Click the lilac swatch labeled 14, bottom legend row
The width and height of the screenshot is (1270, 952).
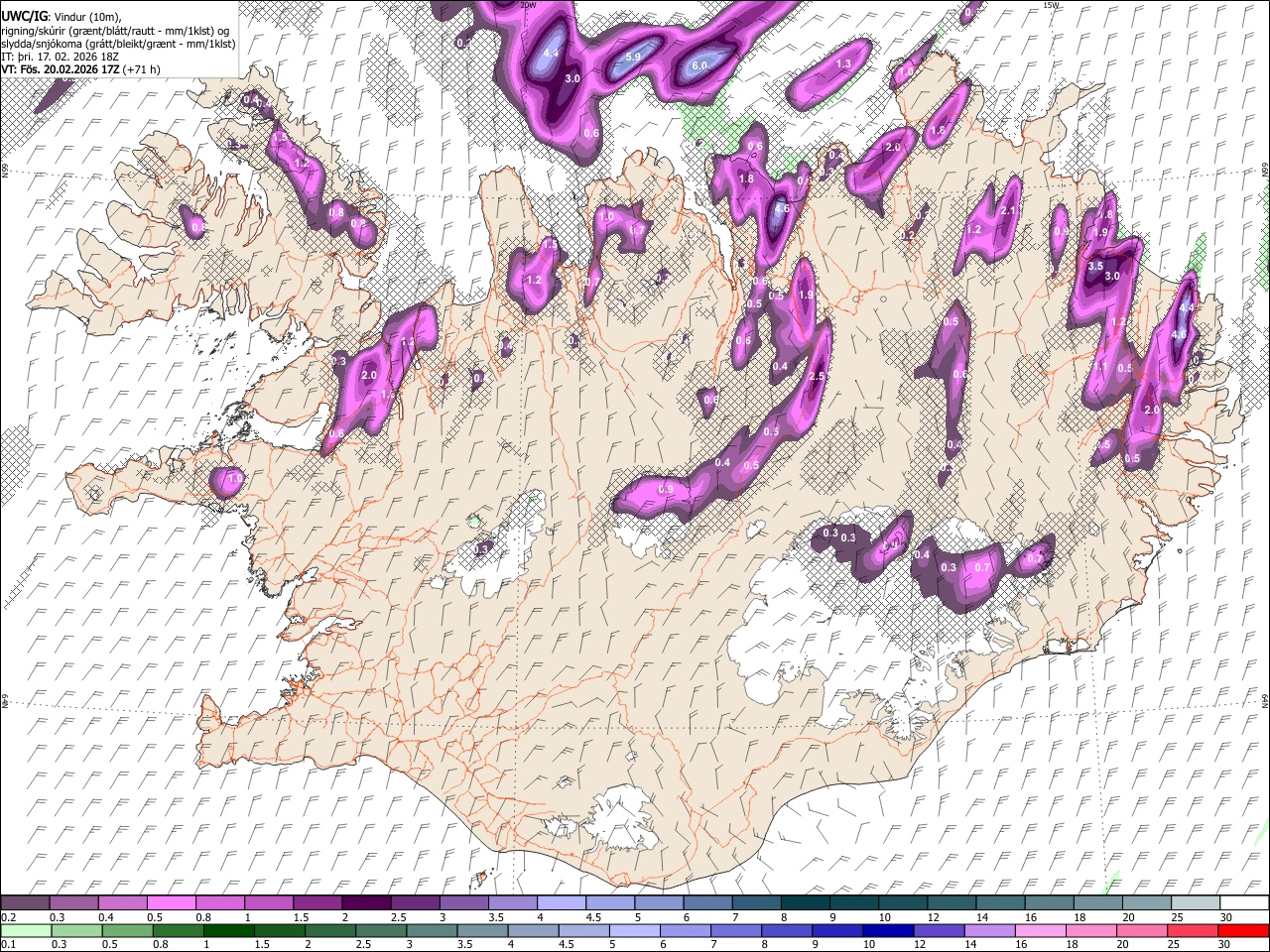pyautogui.click(x=990, y=930)
